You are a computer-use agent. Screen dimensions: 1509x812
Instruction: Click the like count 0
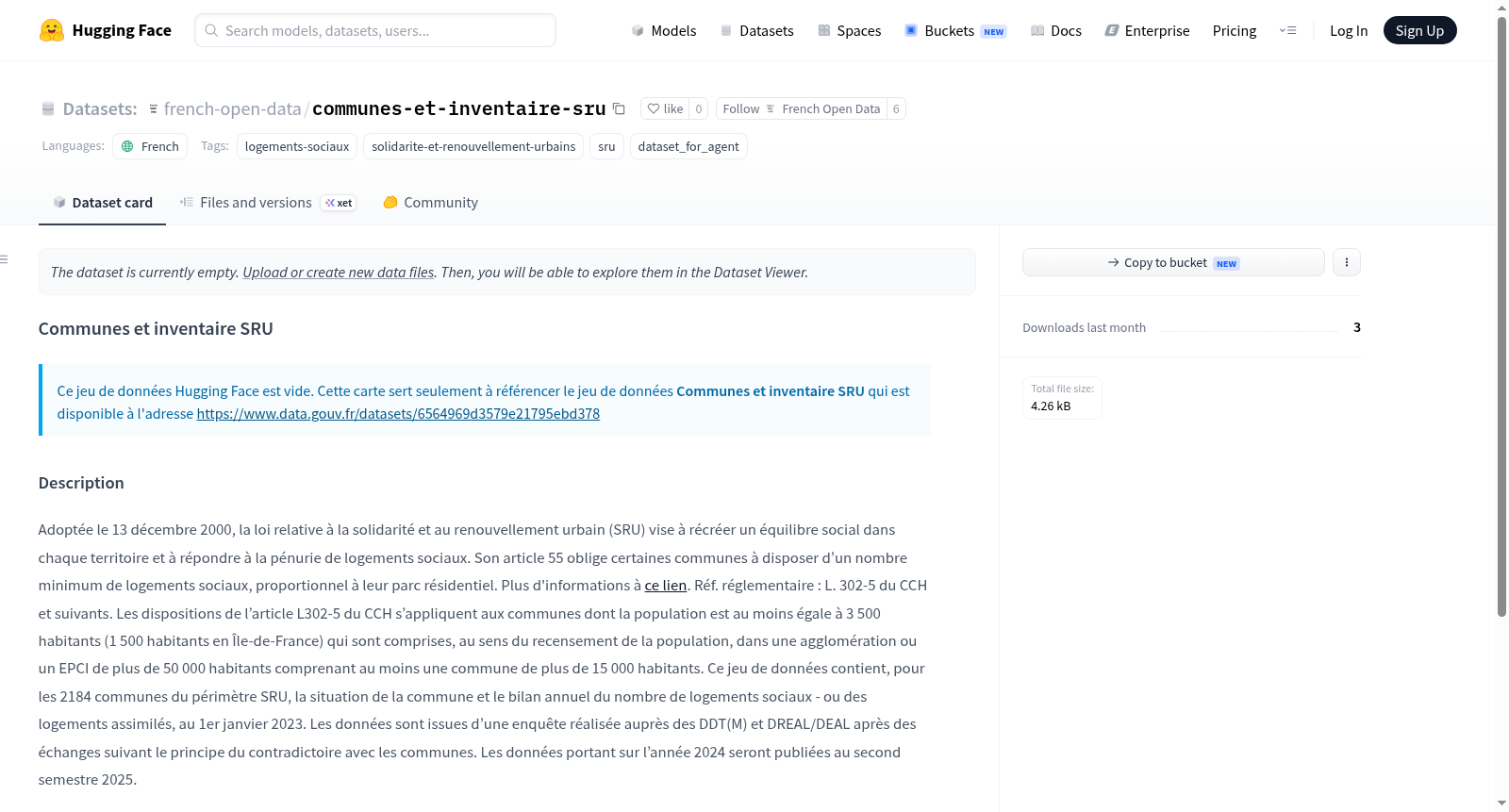699,108
